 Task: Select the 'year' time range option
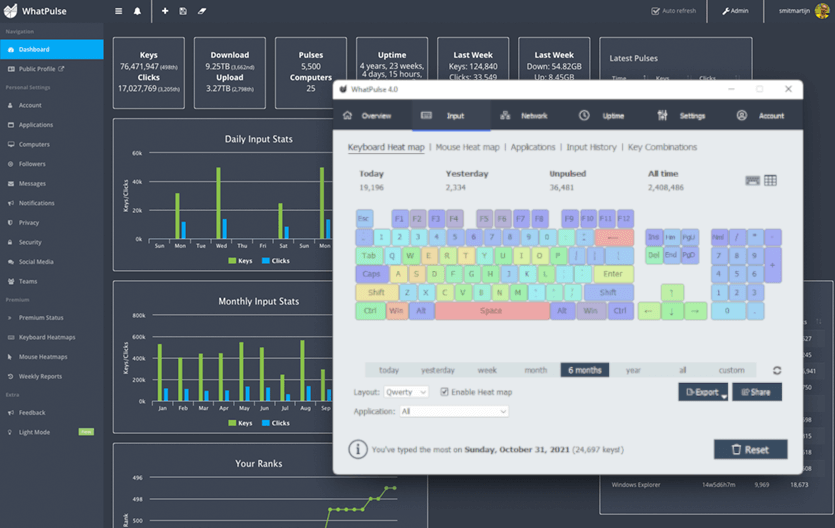point(633,370)
